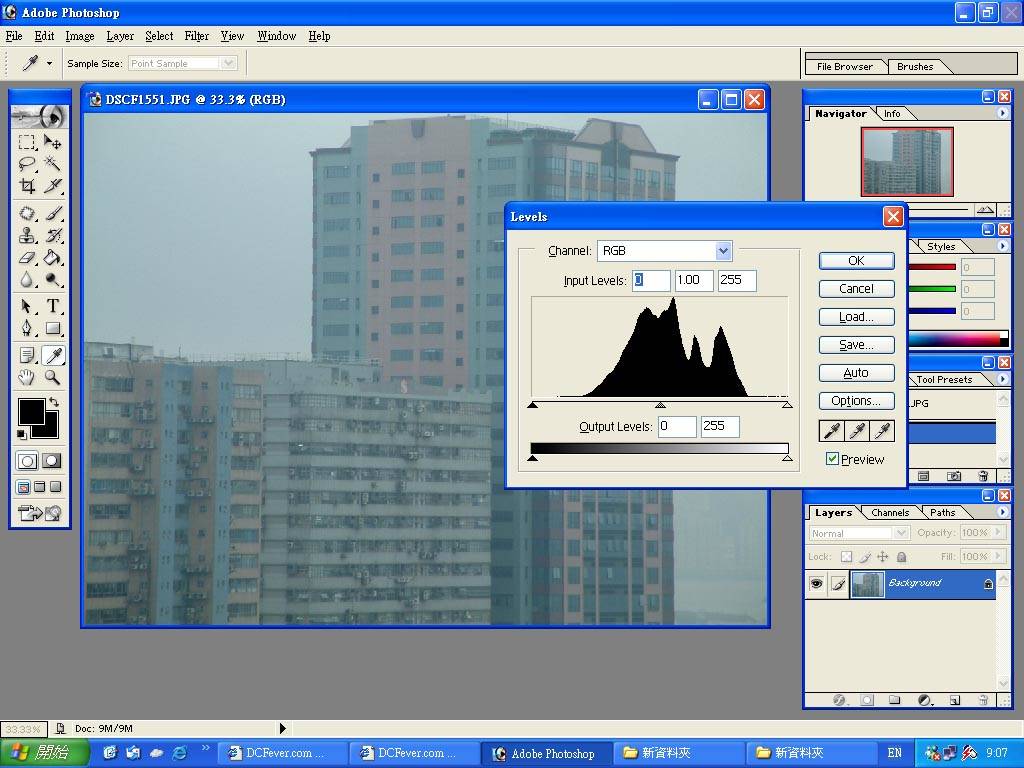Screen dimensions: 1024x768
Task: Toggle lock image pixels box
Action: click(x=865, y=557)
